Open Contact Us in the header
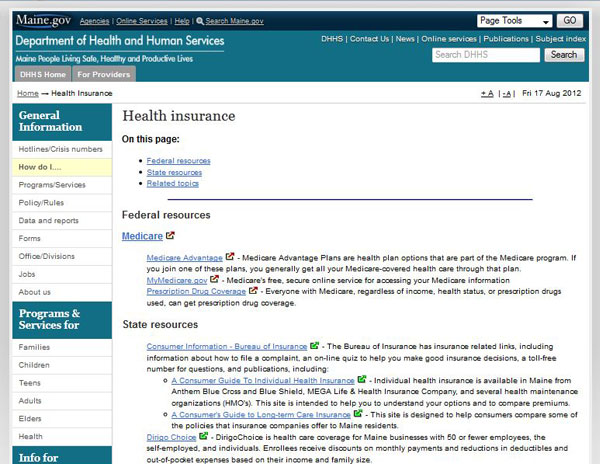Screen dimensions: 600x464 point(369,39)
